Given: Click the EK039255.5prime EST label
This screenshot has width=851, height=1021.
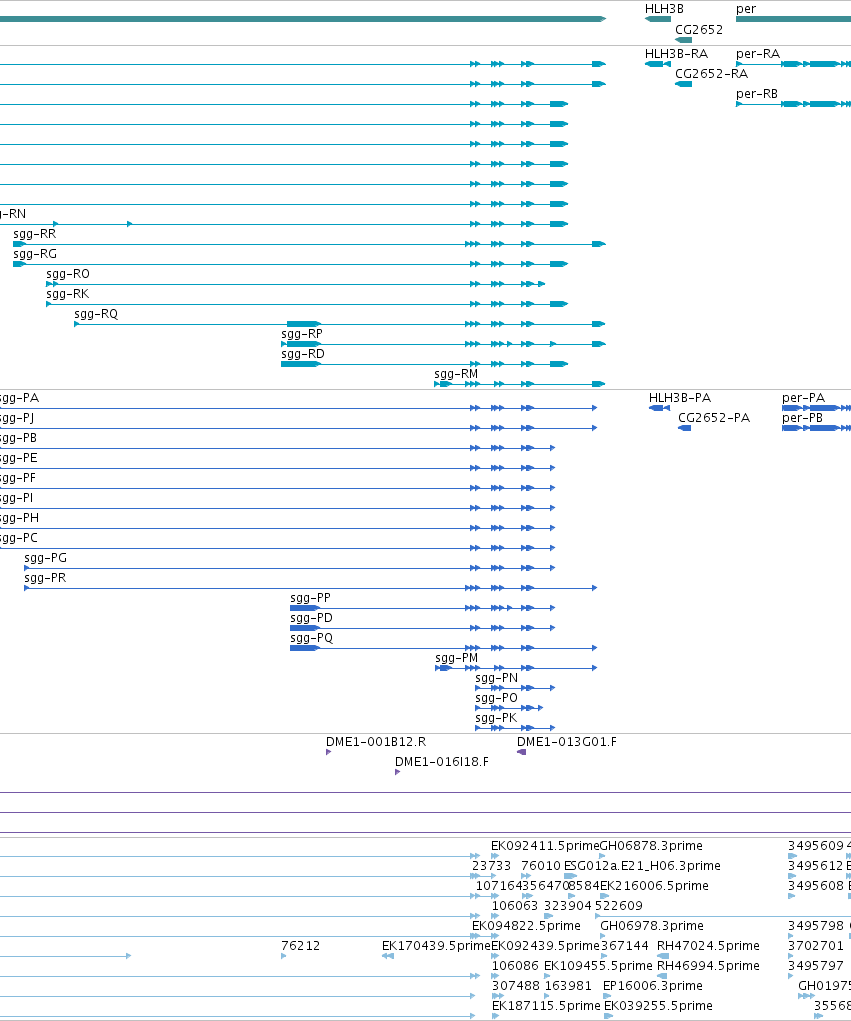Looking at the screenshot, I should (x=658, y=1007).
